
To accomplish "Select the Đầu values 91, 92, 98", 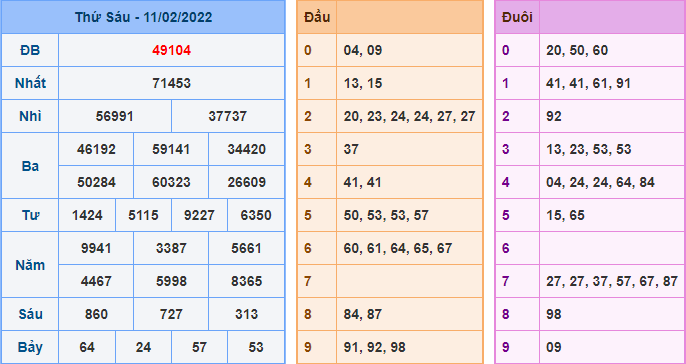I will (x=374, y=347).
